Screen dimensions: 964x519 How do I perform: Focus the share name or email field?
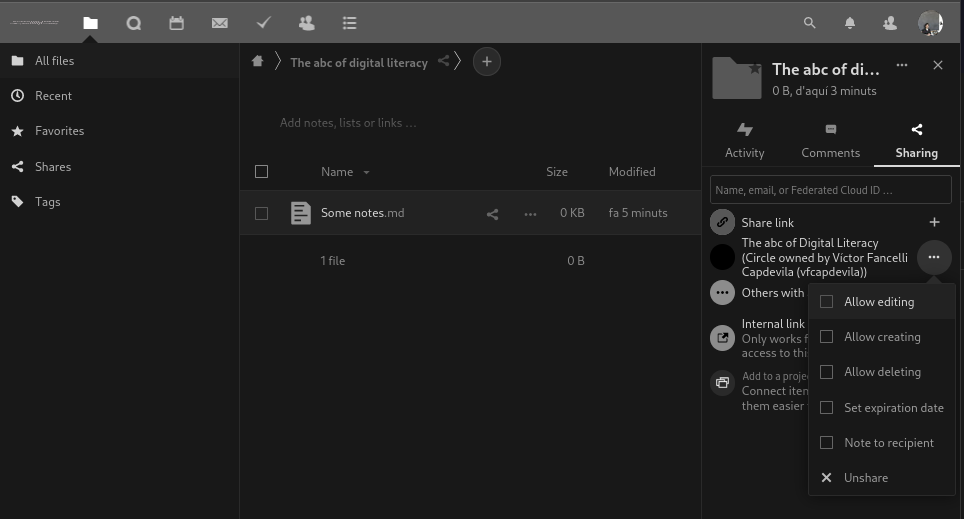click(830, 189)
